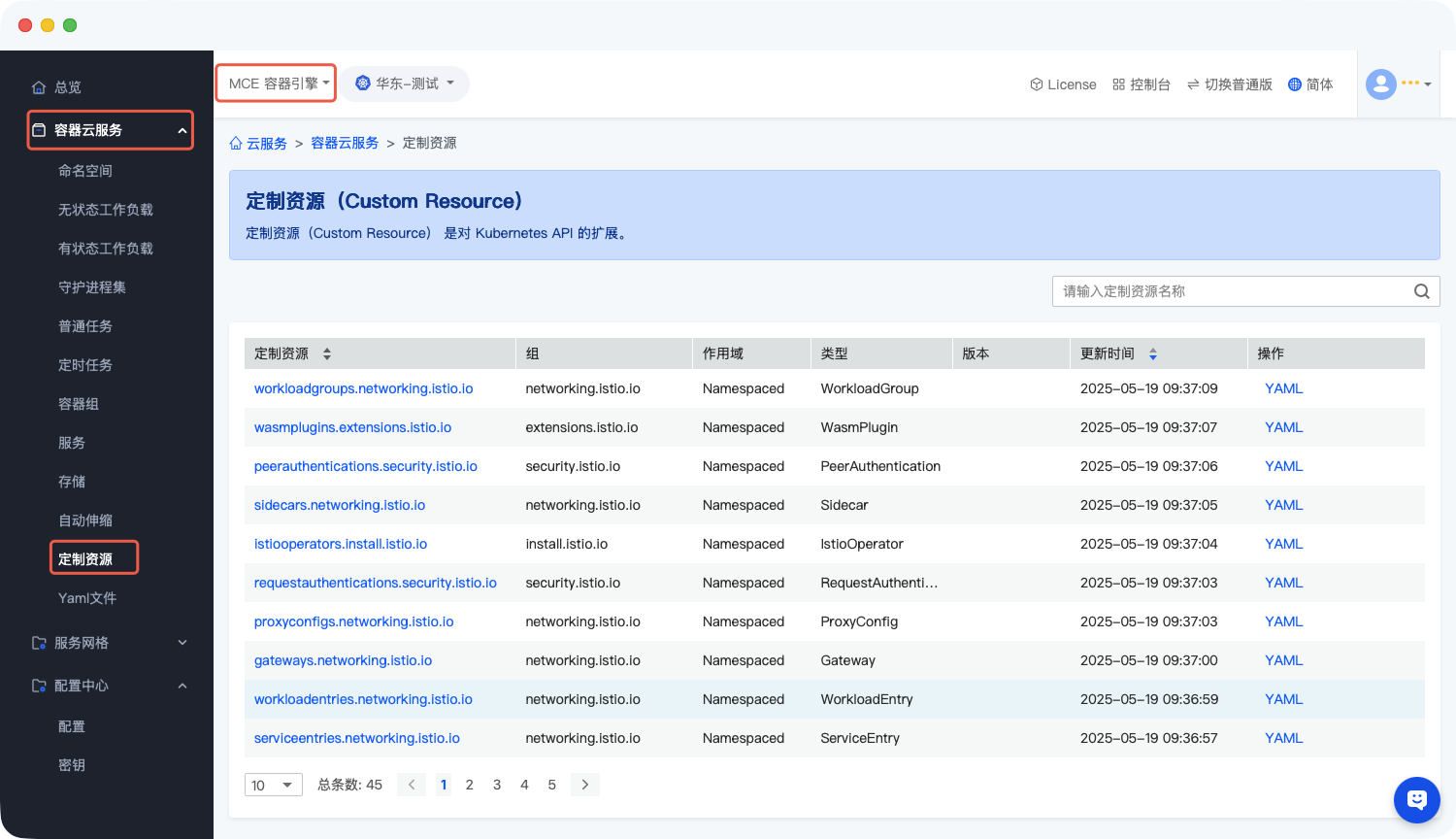Screen dimensions: 1456x839
Task: Open workloadgroups.networking.istio.io resource link
Action: click(363, 388)
